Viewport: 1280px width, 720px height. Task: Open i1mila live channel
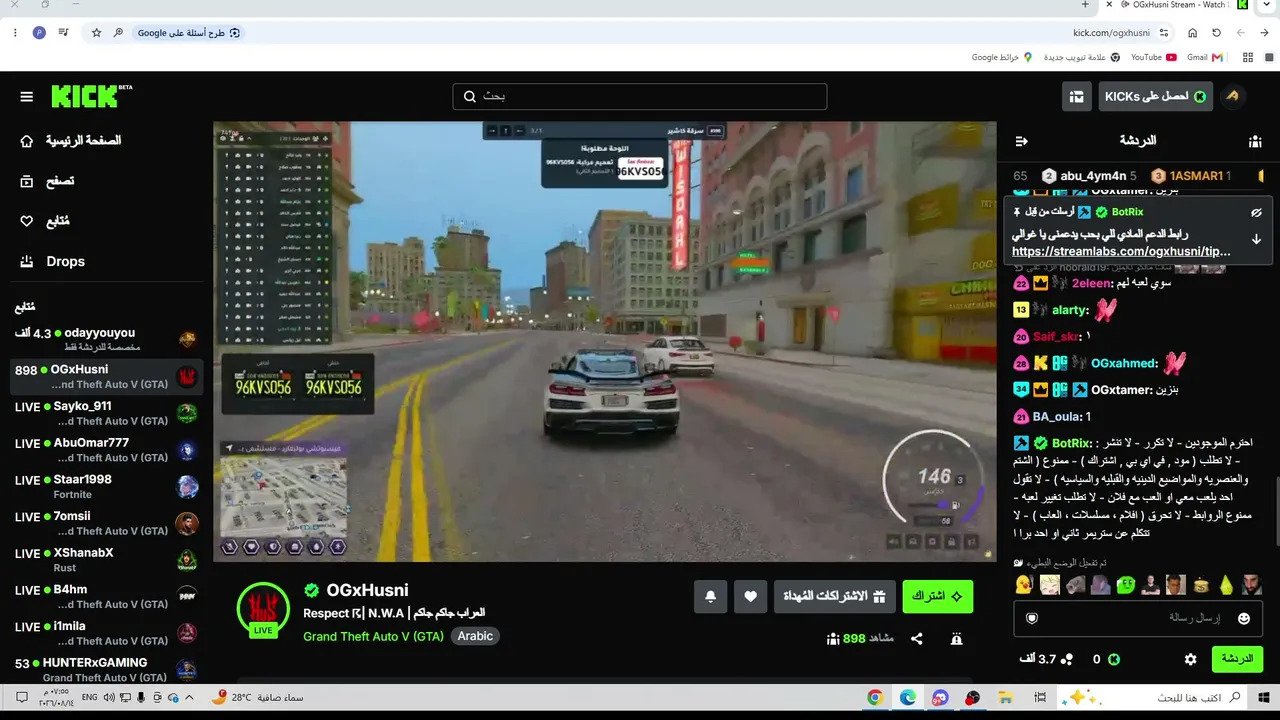[x=106, y=633]
